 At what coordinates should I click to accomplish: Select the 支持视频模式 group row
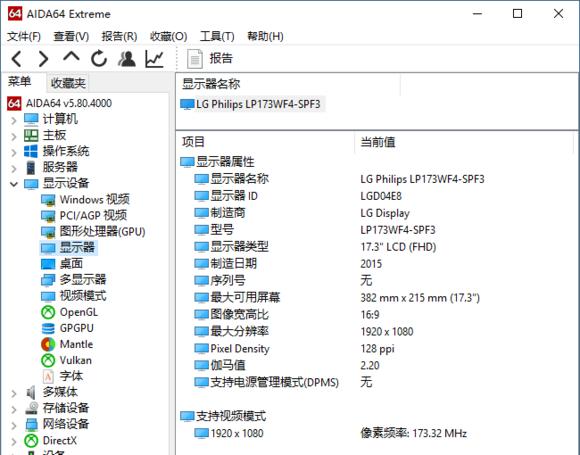click(223, 416)
